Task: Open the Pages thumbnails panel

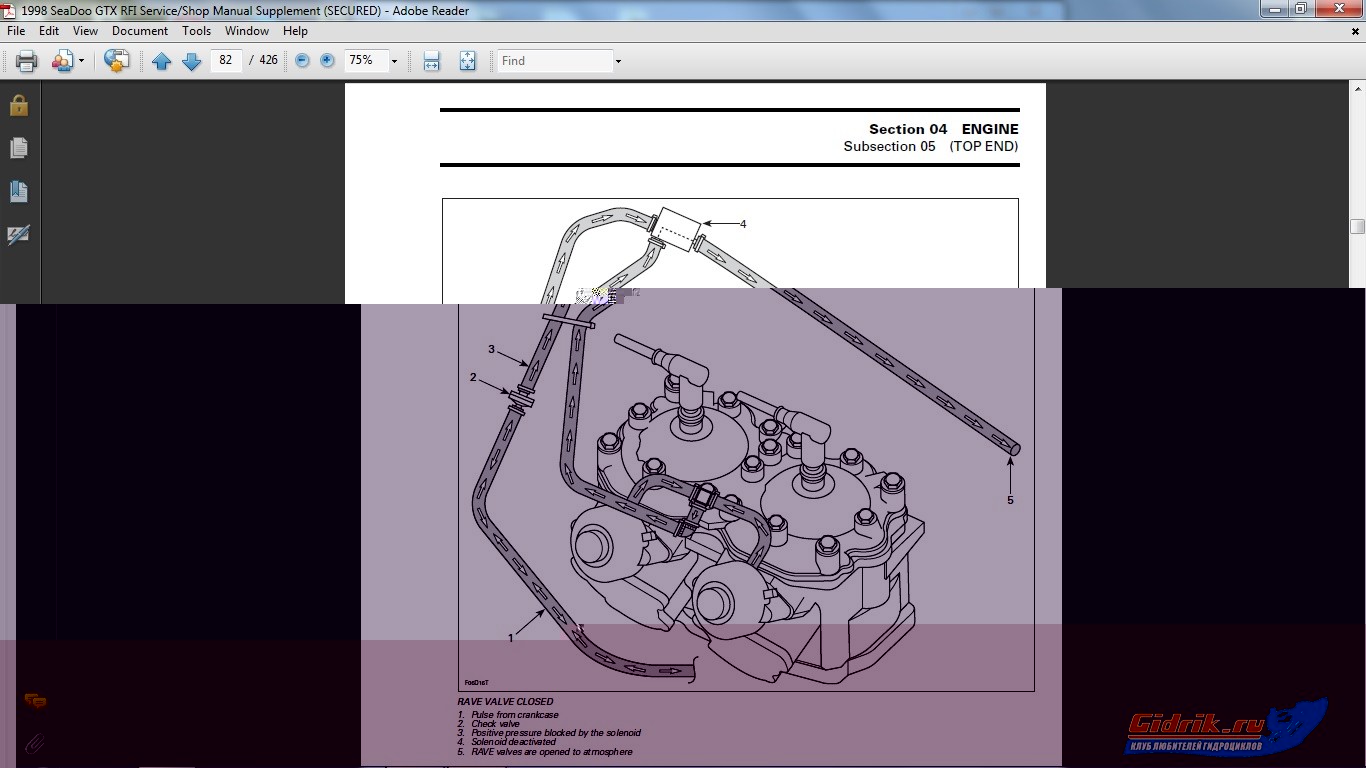Action: coord(19,148)
